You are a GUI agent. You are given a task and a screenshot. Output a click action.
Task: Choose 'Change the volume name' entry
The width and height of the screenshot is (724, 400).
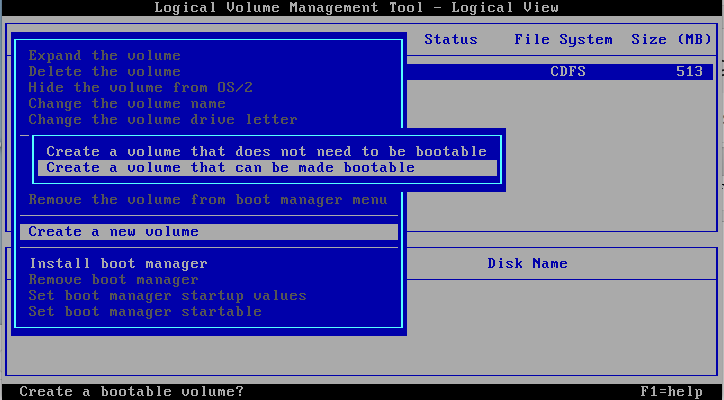click(127, 104)
